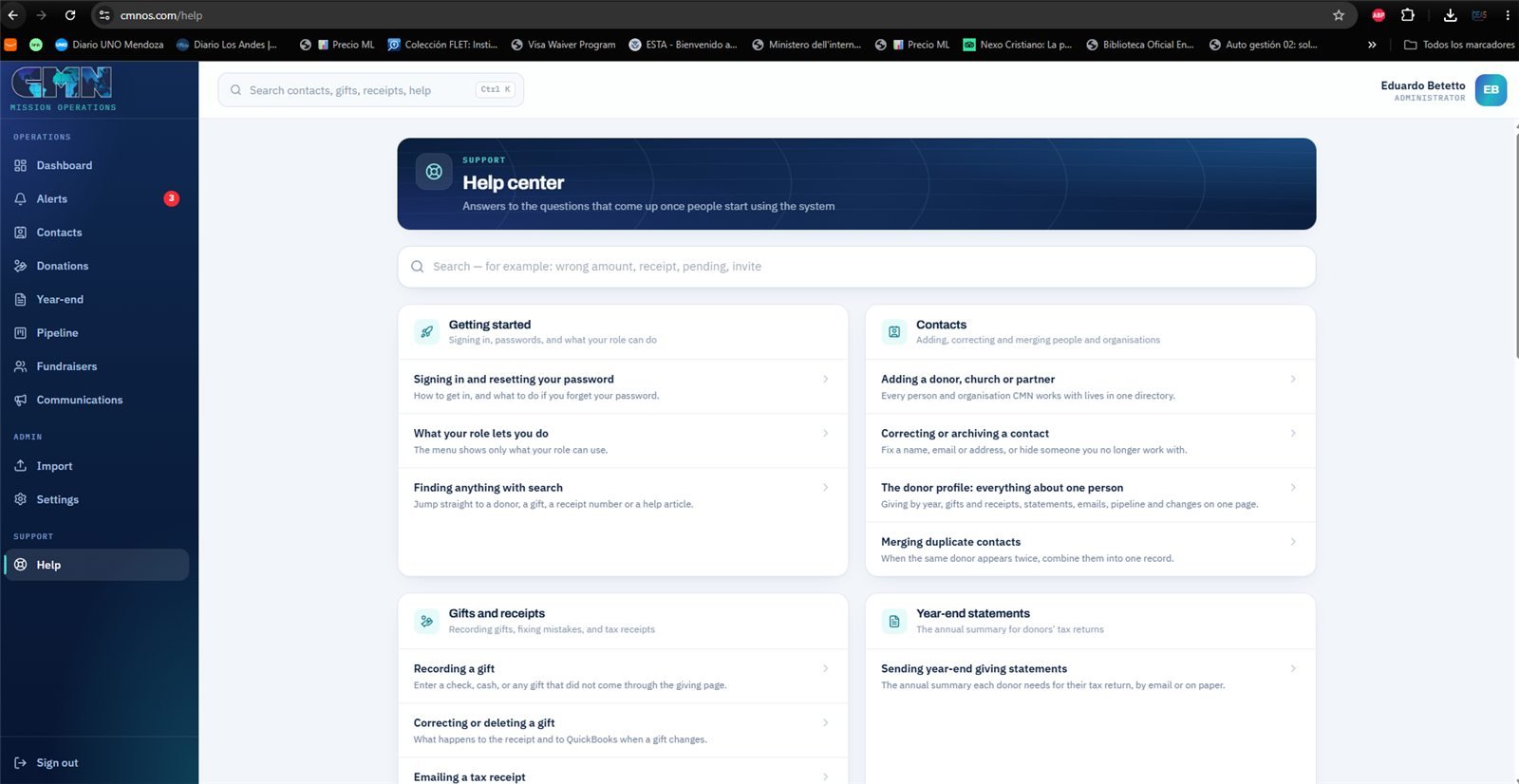
Task: Open Fundraisers in the sidebar
Action: [x=97, y=366]
